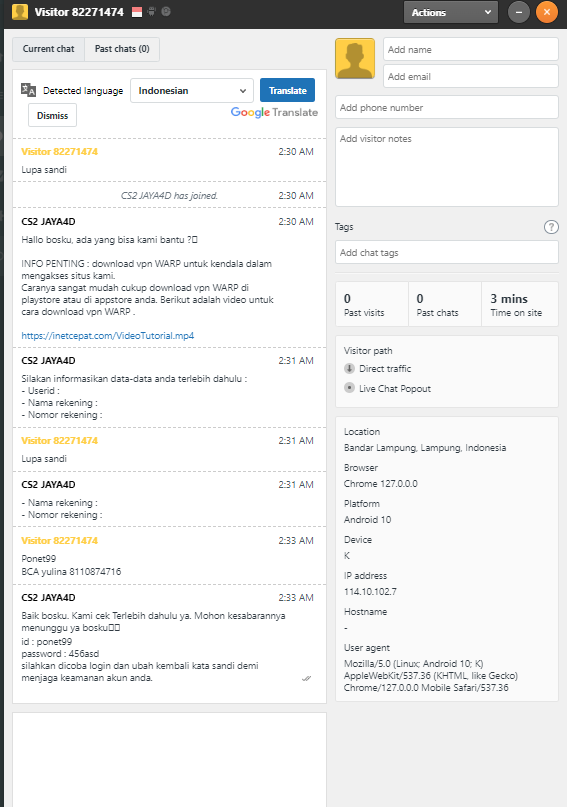Click the Direct traffic arrow icon
This screenshot has height=807, width=567.
click(349, 368)
